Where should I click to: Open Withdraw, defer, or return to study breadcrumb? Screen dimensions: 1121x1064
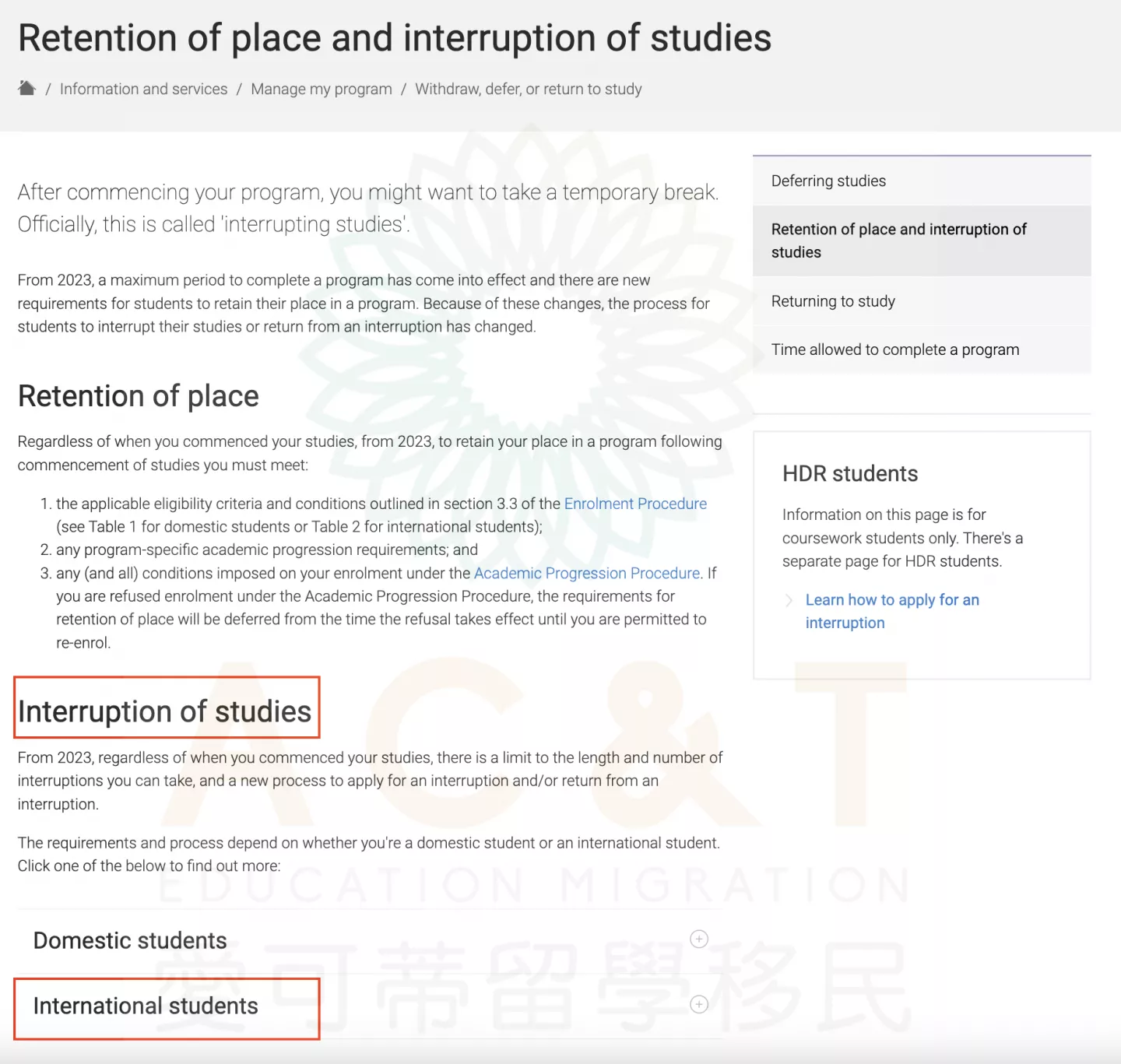[x=529, y=90]
